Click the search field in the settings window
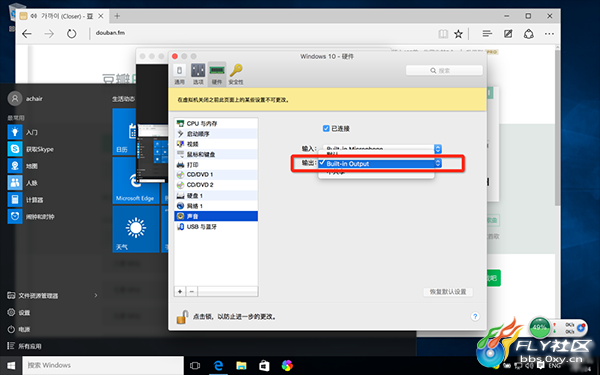Viewport: 600px width, 375px height. click(x=444, y=70)
